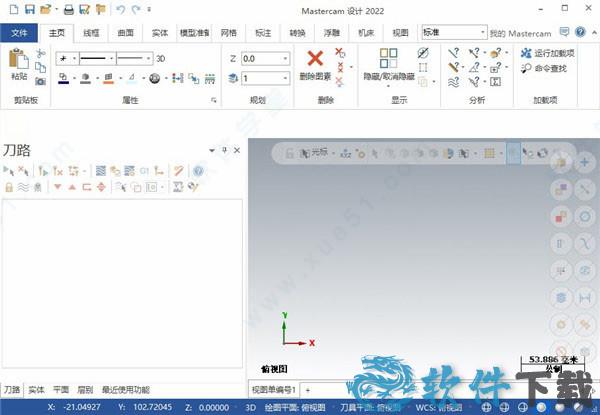The height and width of the screenshot is (415, 600).
Task: Run add-in via 运行加载项
Action: point(546,53)
